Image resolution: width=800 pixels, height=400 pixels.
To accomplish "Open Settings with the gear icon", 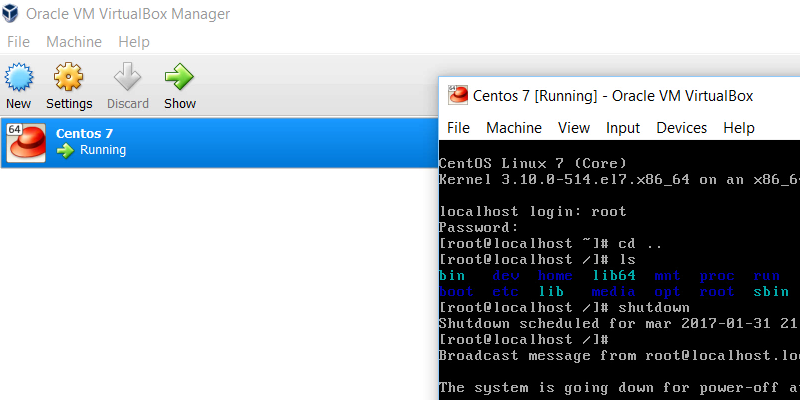I will 69,76.
